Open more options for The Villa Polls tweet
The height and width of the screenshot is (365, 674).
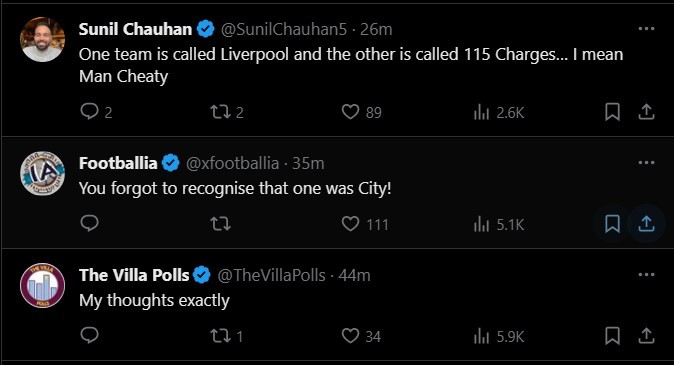coord(646,275)
